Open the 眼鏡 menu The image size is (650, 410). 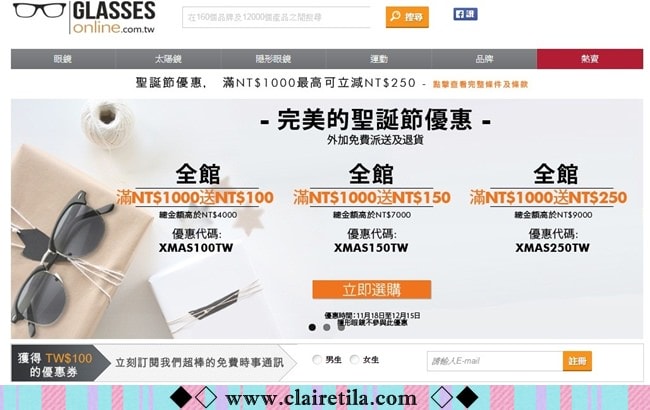63,59
